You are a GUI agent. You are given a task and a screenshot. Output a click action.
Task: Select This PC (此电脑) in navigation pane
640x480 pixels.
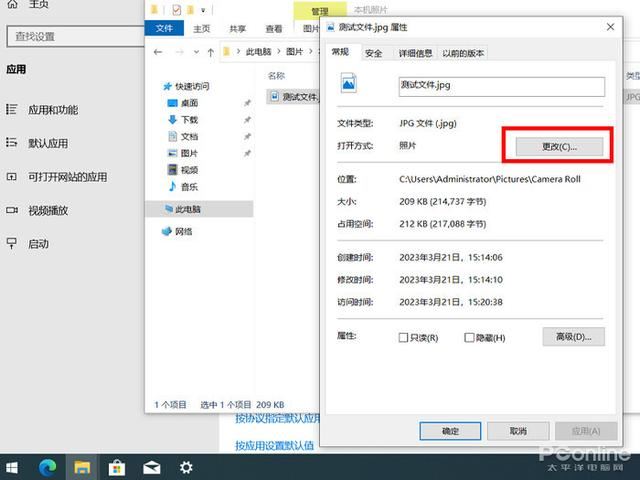coord(187,209)
